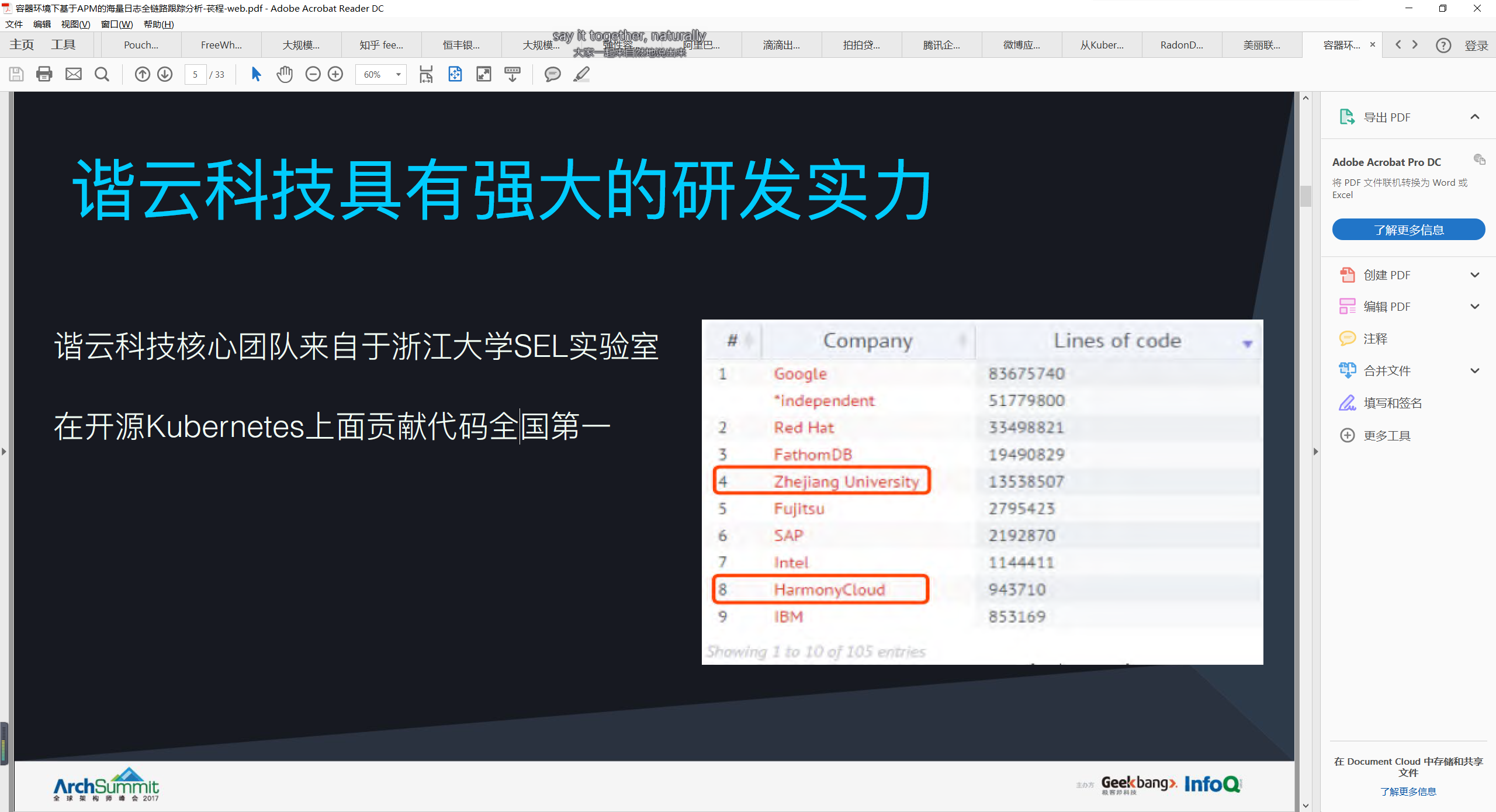Select the highlight text pen icon
1496x812 pixels.
581,74
